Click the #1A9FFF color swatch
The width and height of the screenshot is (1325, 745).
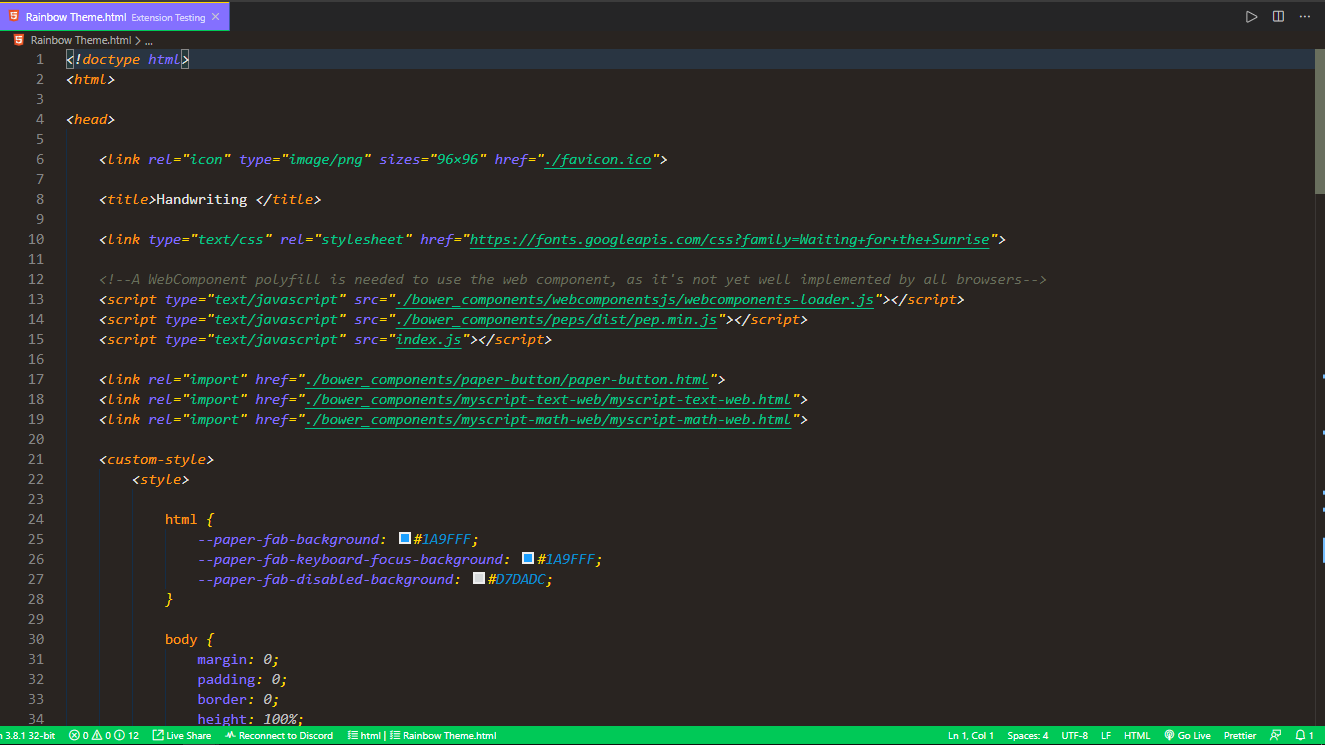coord(404,538)
